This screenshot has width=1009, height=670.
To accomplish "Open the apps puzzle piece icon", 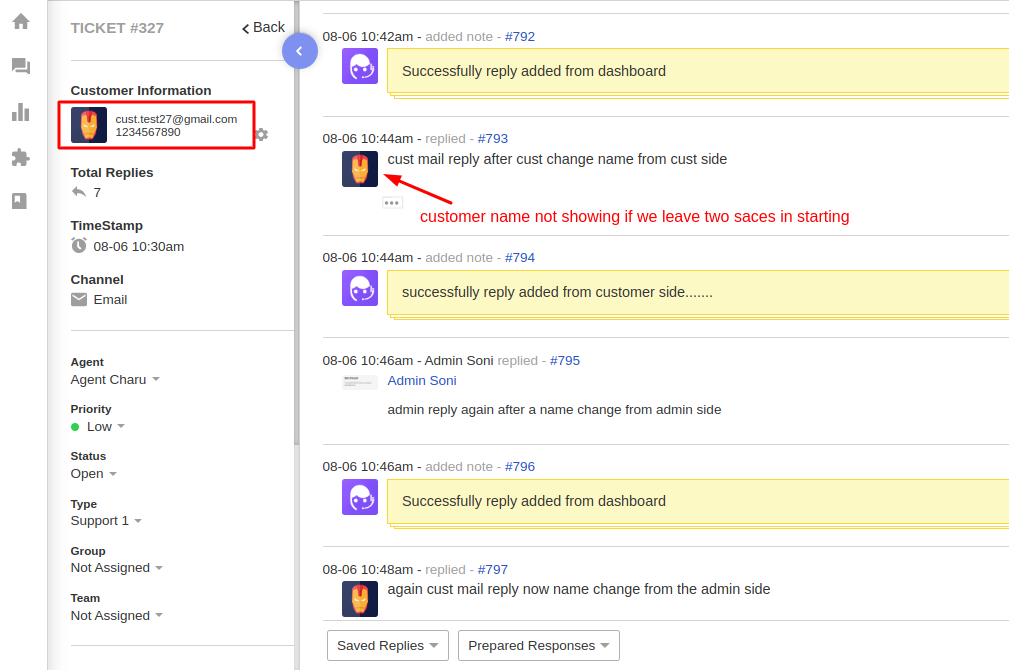I will pos(21,157).
